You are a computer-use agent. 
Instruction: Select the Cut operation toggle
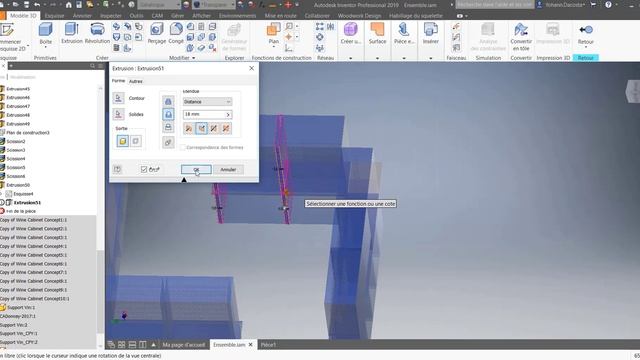[168, 114]
